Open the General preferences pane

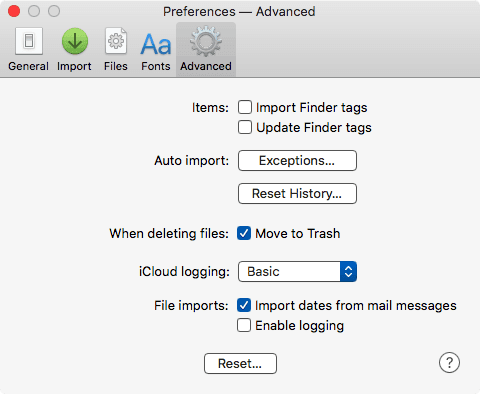pos(29,49)
